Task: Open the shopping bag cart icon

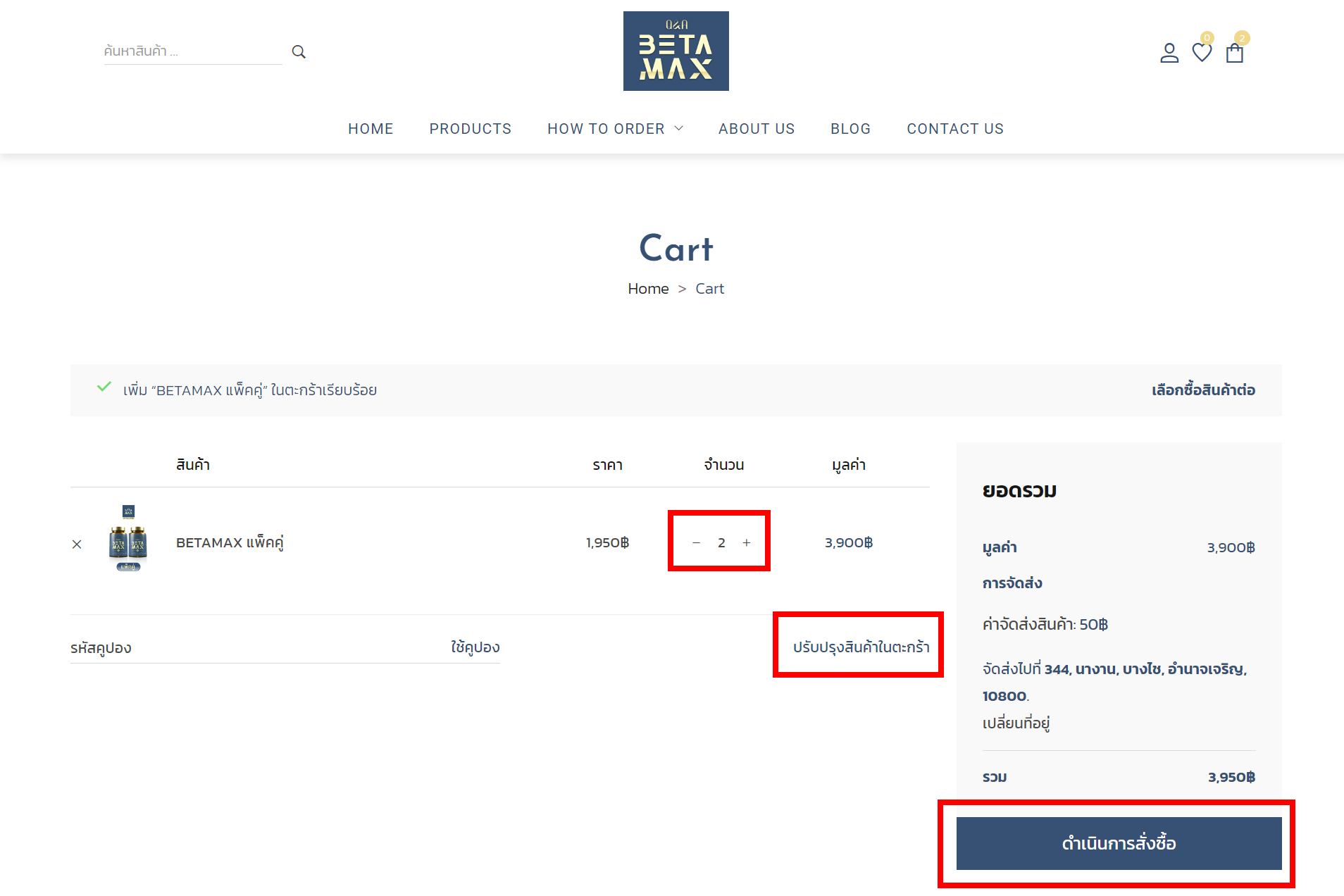Action: (x=1235, y=53)
